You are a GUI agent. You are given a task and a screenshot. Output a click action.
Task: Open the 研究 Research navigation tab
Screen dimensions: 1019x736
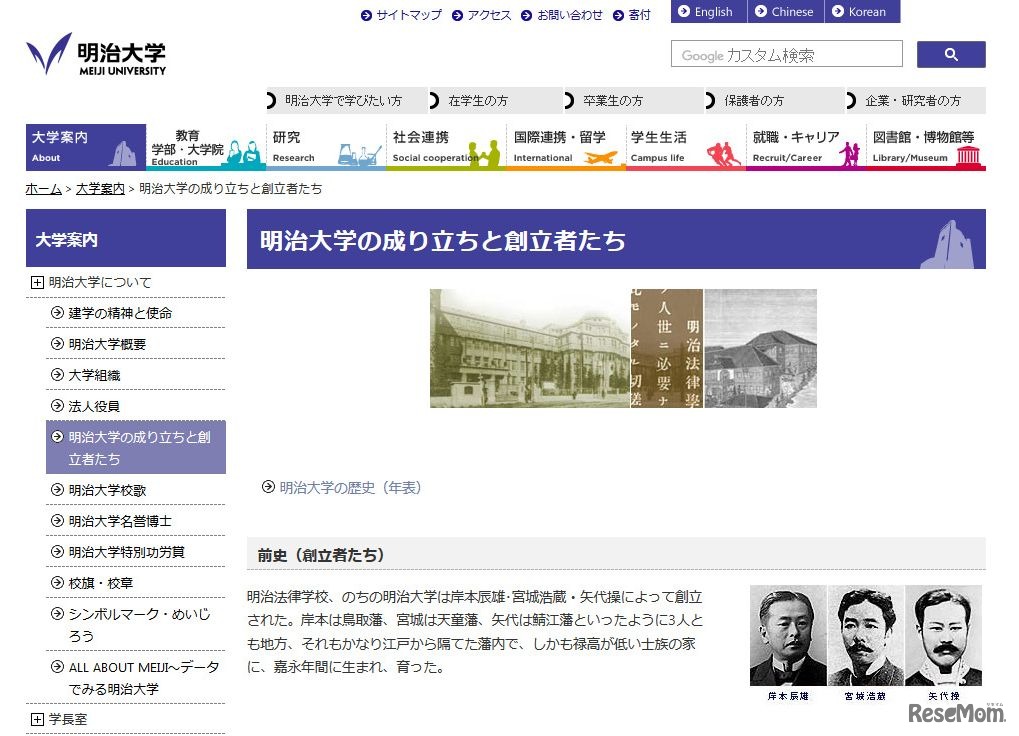coord(325,147)
